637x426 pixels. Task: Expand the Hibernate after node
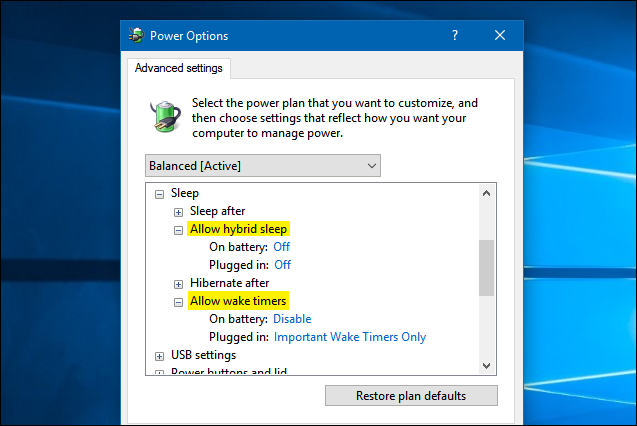point(179,283)
